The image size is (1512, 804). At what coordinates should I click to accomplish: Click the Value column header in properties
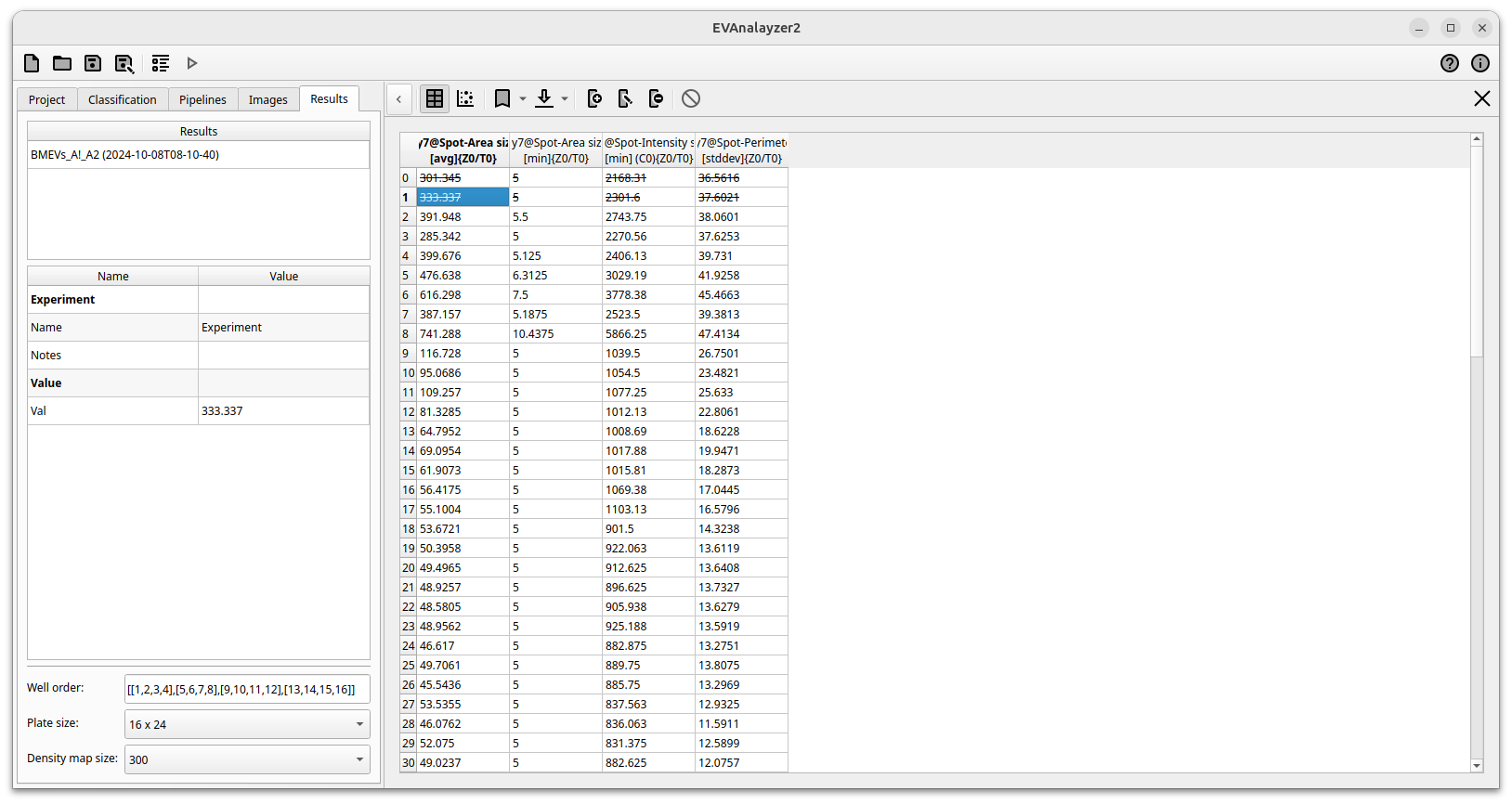[x=283, y=277]
